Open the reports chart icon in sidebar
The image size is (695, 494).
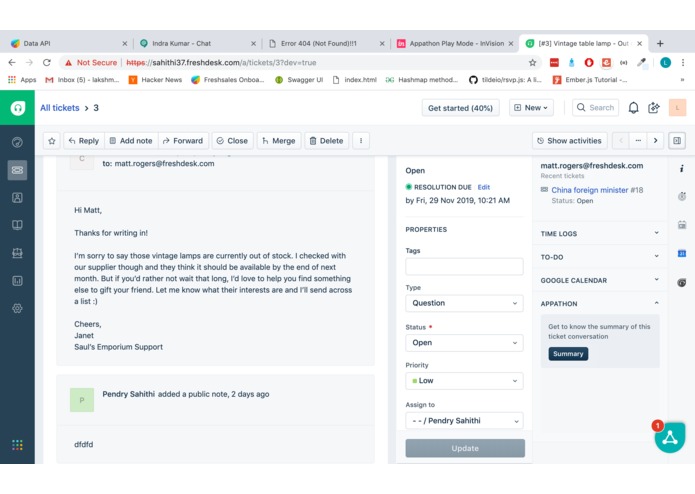pos(17,280)
